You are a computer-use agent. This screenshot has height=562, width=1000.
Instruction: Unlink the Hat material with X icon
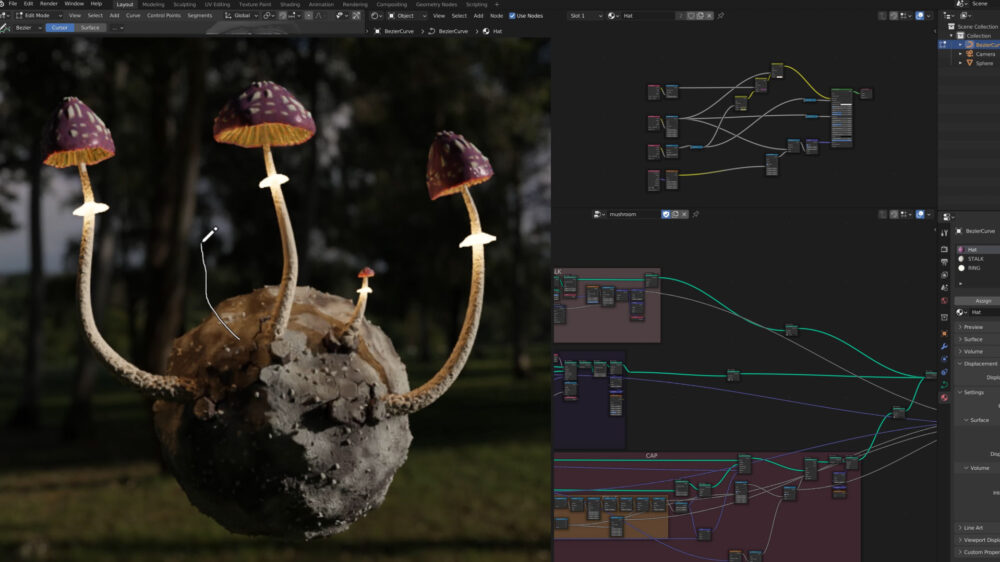pos(709,15)
